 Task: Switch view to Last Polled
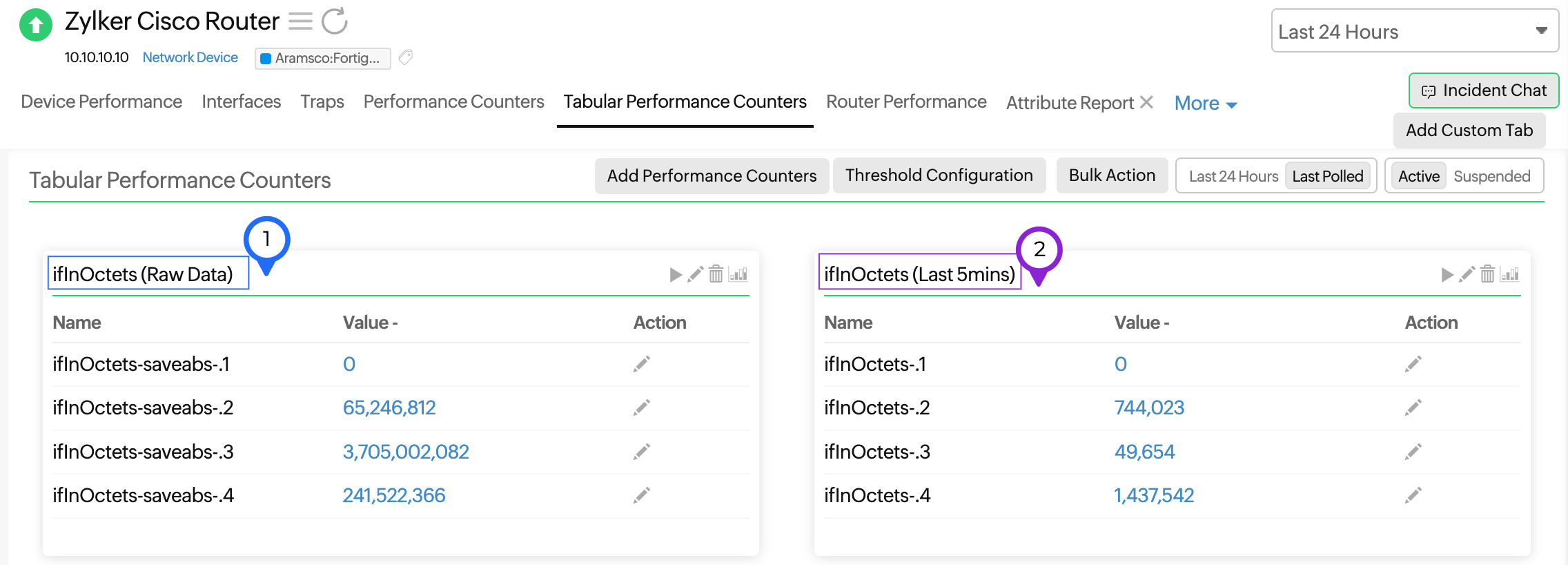tap(1327, 176)
